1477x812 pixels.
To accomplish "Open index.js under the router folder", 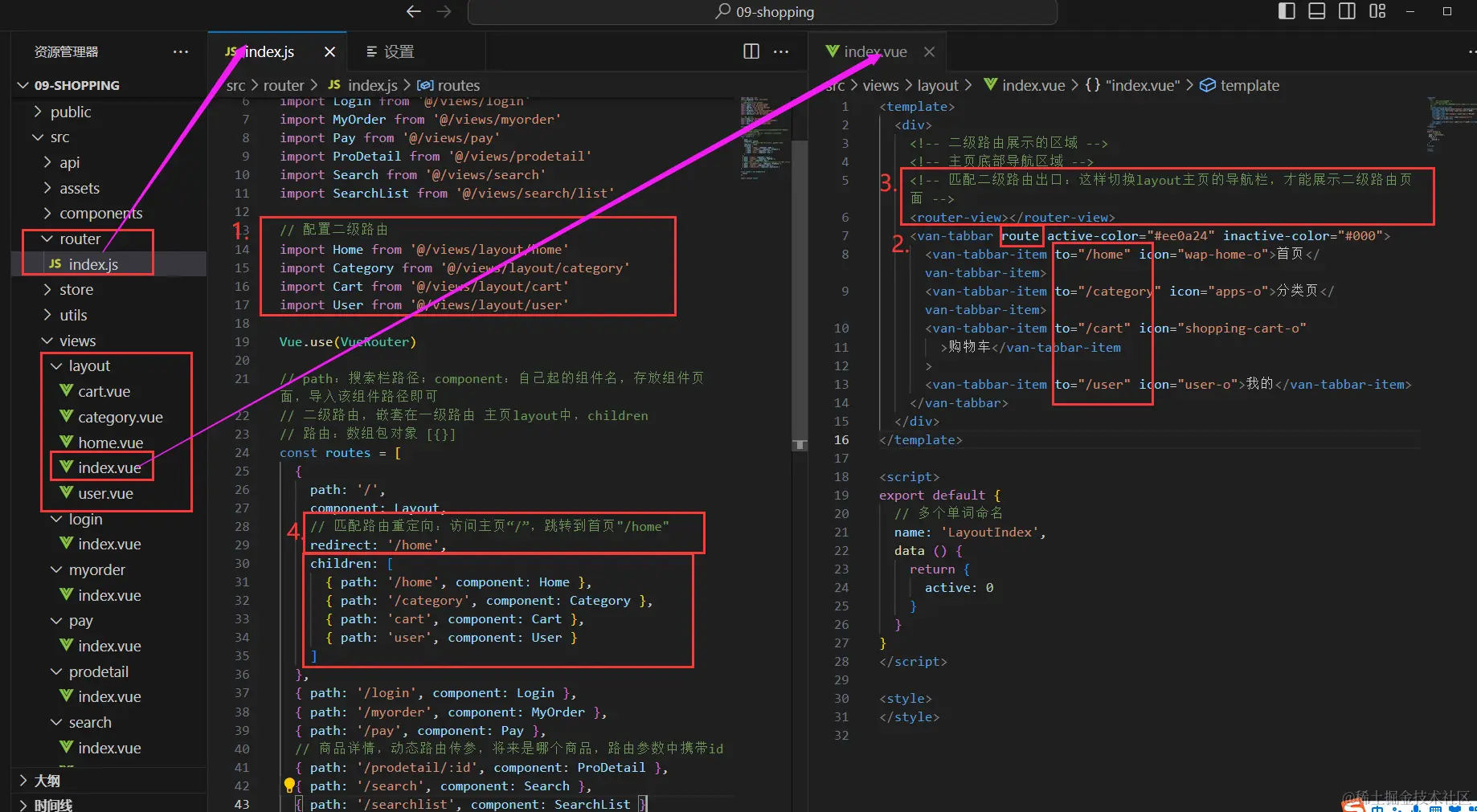I will 93,264.
